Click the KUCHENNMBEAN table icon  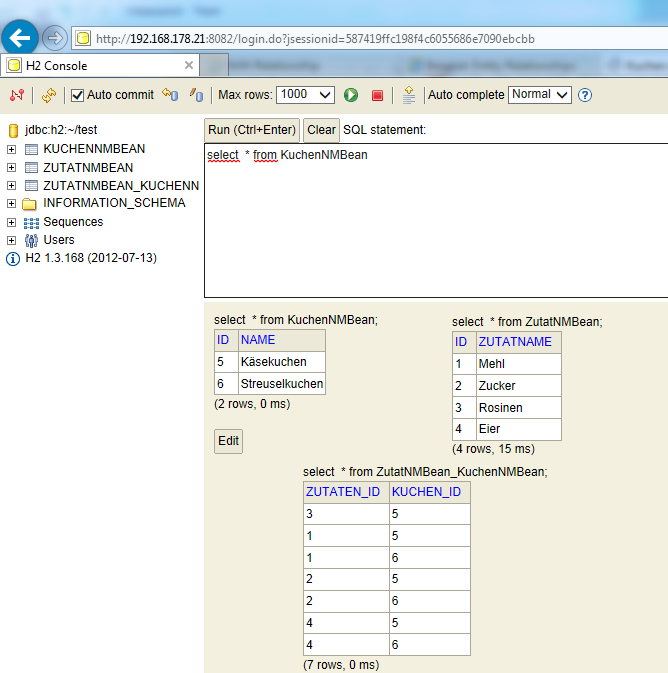click(x=31, y=149)
